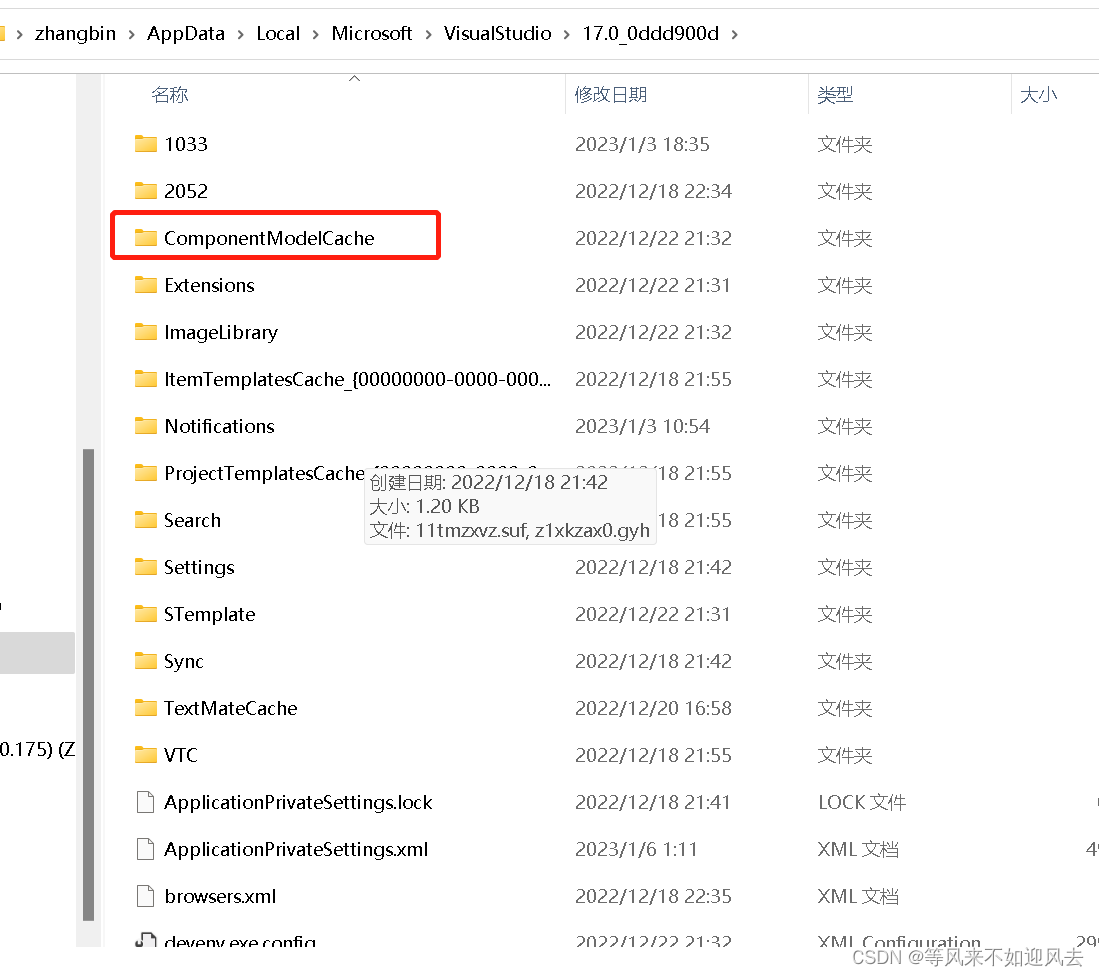The width and height of the screenshot is (1099, 977).
Task: Click the TextMateCache folder icon
Action: coord(146,707)
